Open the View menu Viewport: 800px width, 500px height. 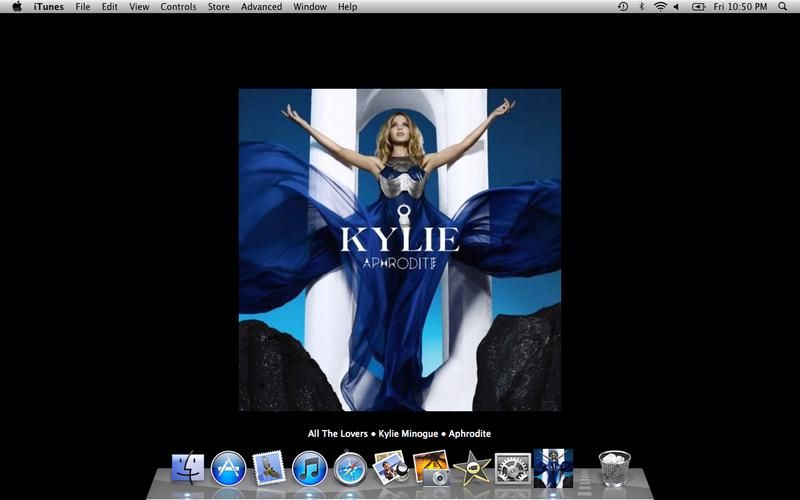coord(139,7)
